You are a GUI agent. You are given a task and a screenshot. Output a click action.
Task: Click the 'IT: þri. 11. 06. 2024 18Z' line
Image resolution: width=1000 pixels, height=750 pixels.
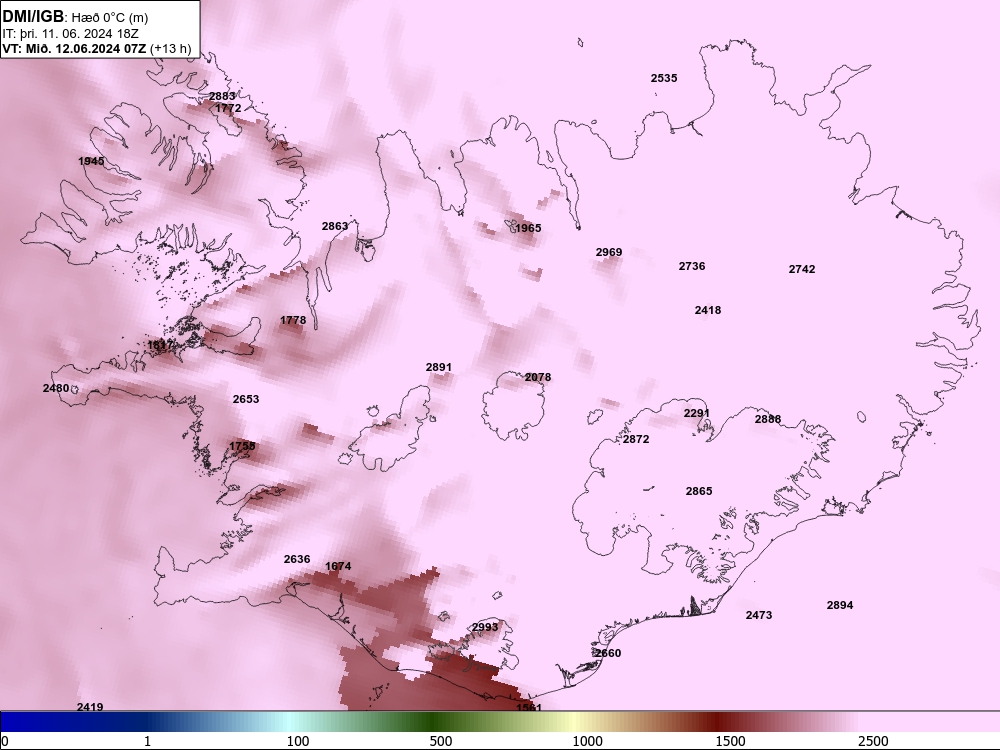(x=71, y=34)
